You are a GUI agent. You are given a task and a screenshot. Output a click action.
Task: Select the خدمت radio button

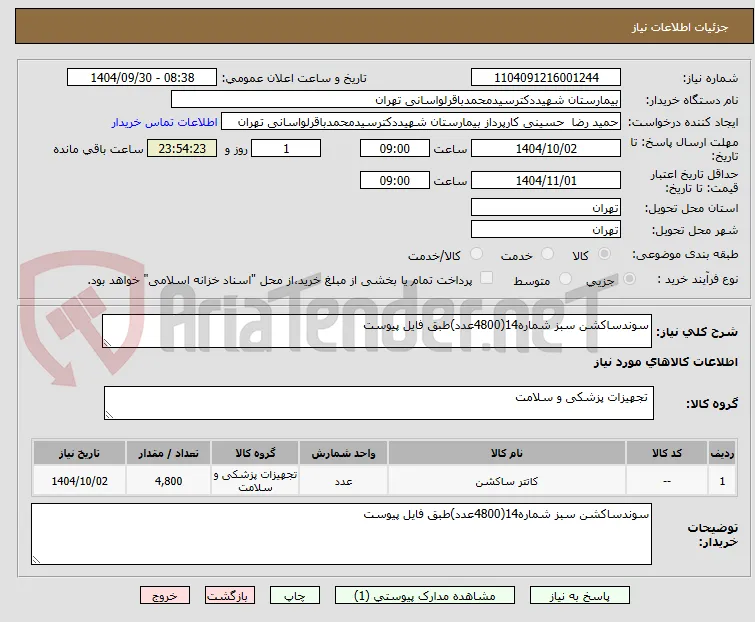[547, 254]
